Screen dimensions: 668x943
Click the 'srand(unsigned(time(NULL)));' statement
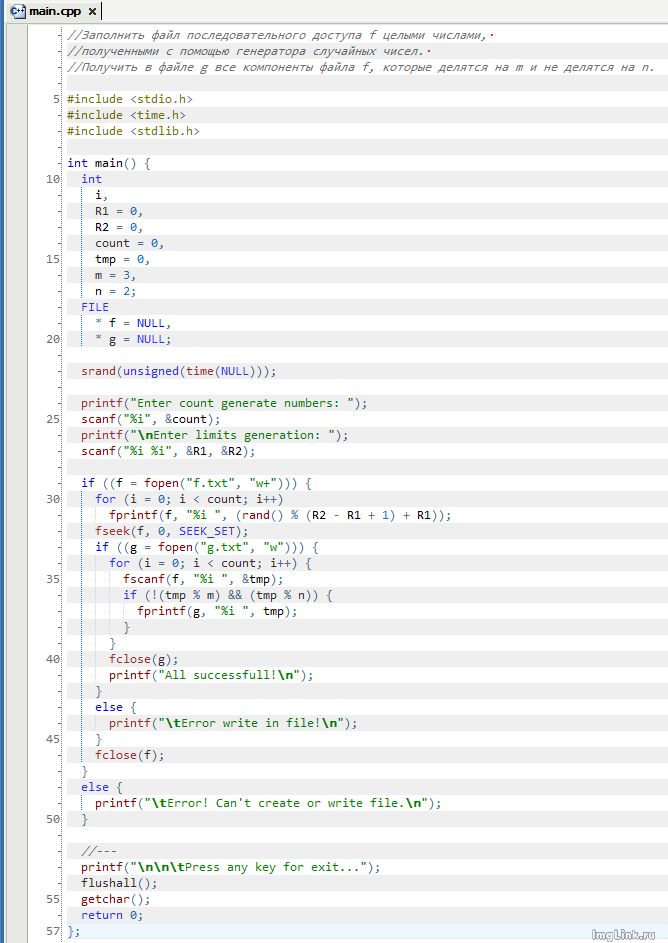pyautogui.click(x=179, y=371)
